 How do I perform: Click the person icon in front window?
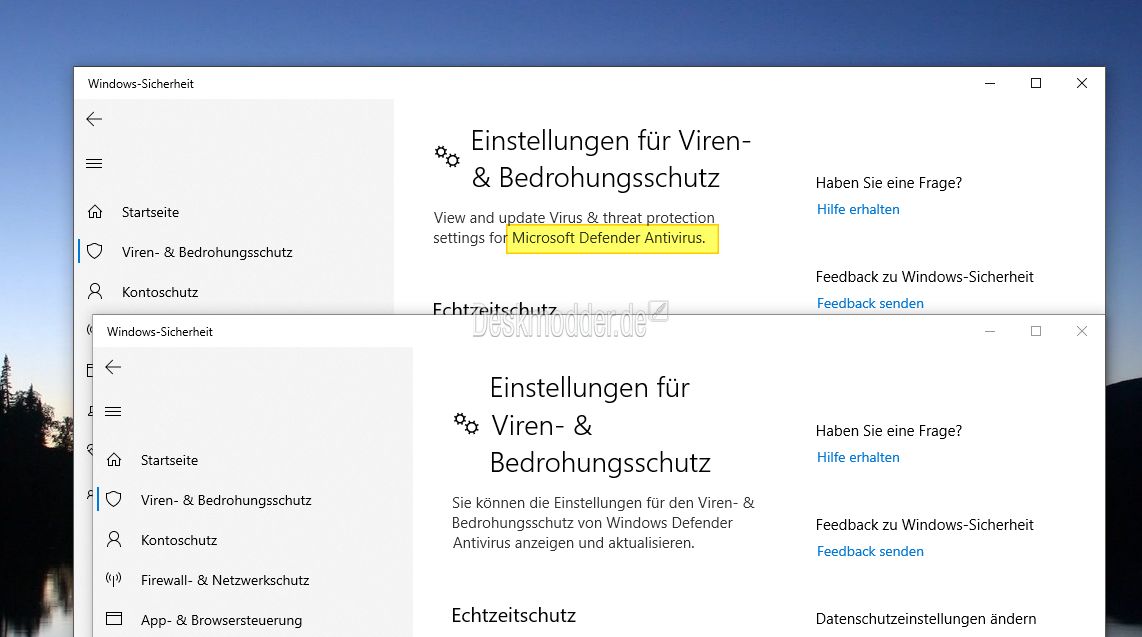[114, 540]
